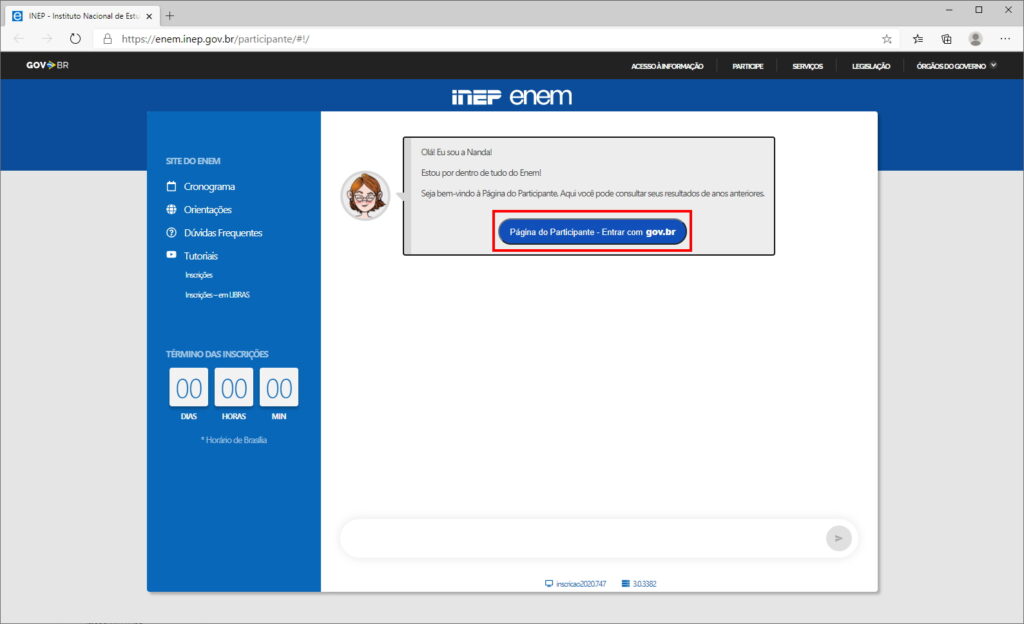Image resolution: width=1024 pixels, height=624 pixels.
Task: Open the Serviços menu item
Action: pyautogui.click(x=807, y=66)
